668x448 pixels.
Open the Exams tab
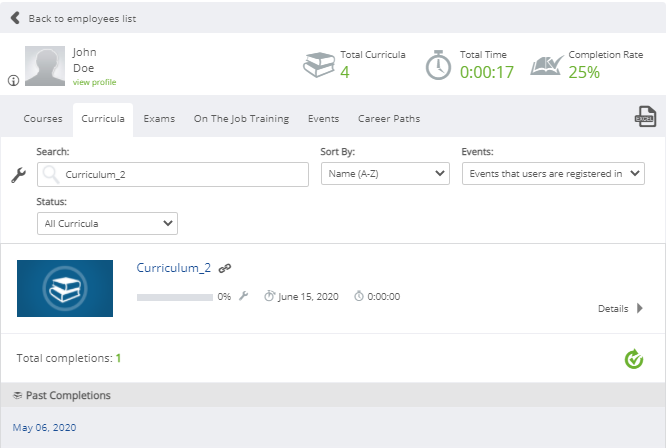[x=159, y=119]
